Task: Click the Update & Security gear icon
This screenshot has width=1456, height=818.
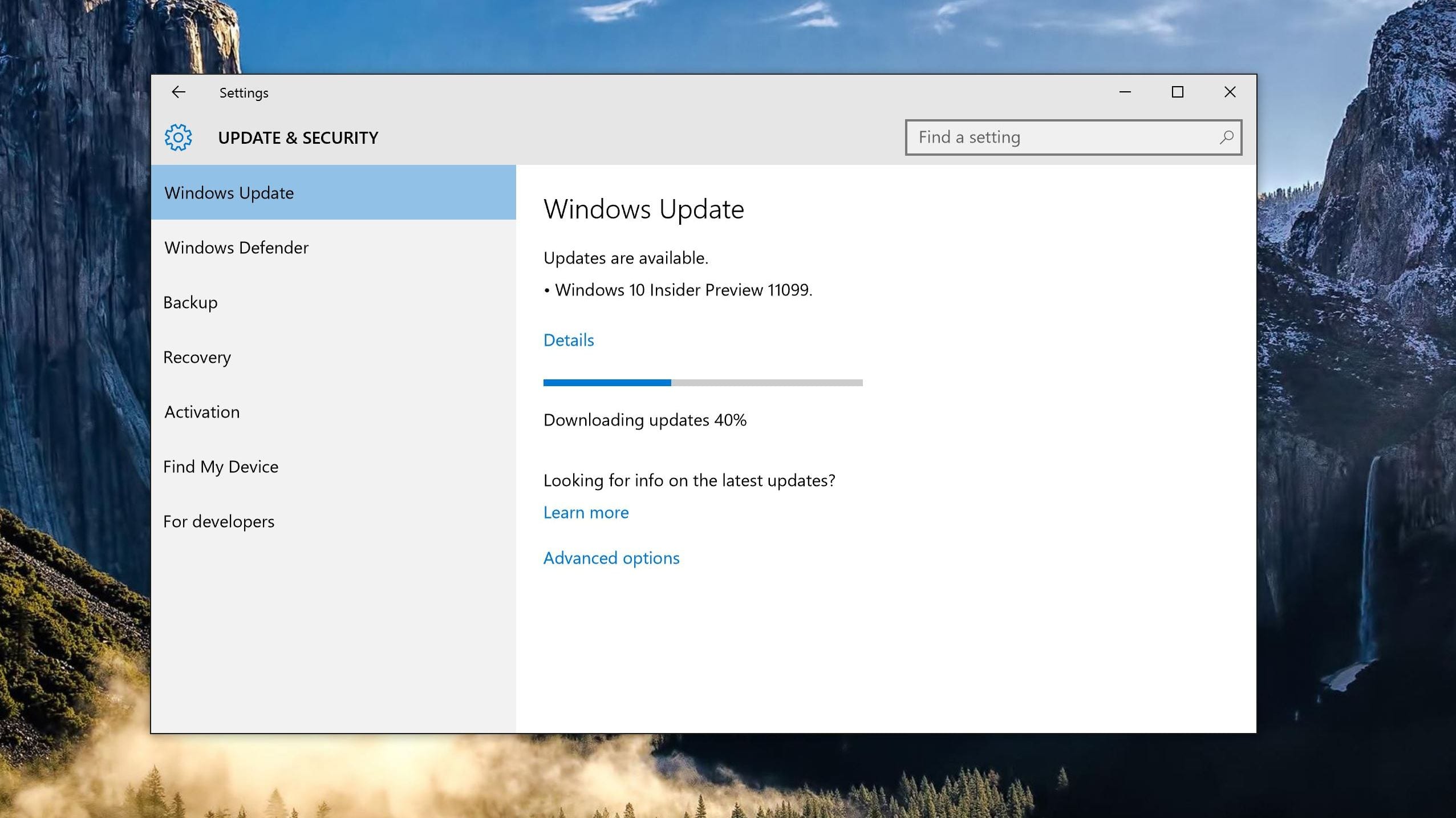Action: (x=179, y=137)
